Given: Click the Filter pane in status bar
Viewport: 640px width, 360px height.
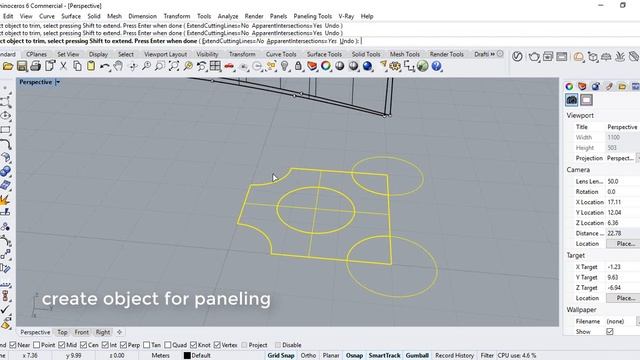Looking at the screenshot, I should (487, 356).
